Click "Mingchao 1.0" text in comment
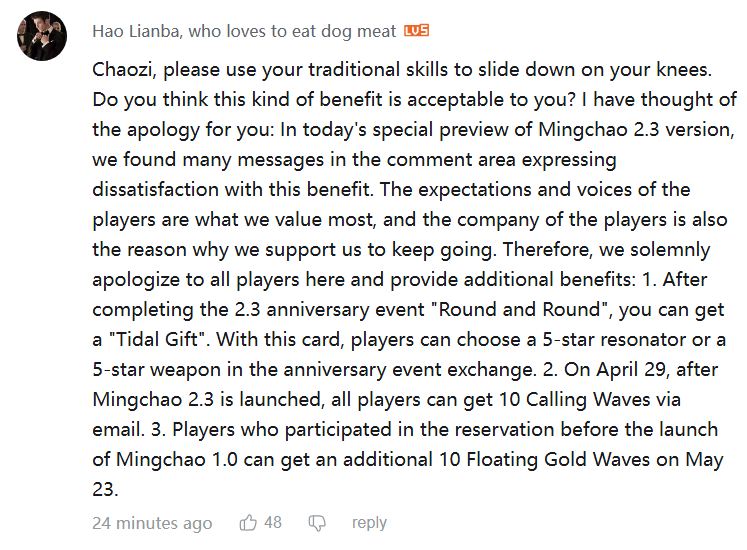 click(x=177, y=459)
